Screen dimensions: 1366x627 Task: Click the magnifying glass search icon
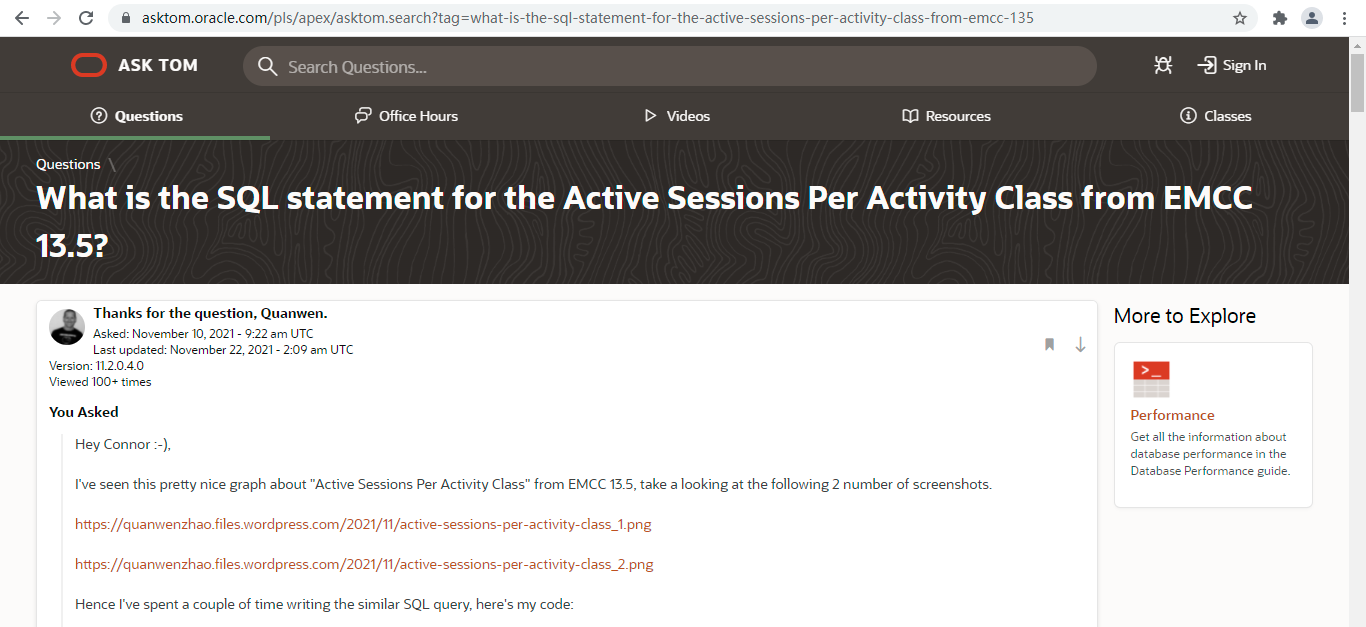267,67
